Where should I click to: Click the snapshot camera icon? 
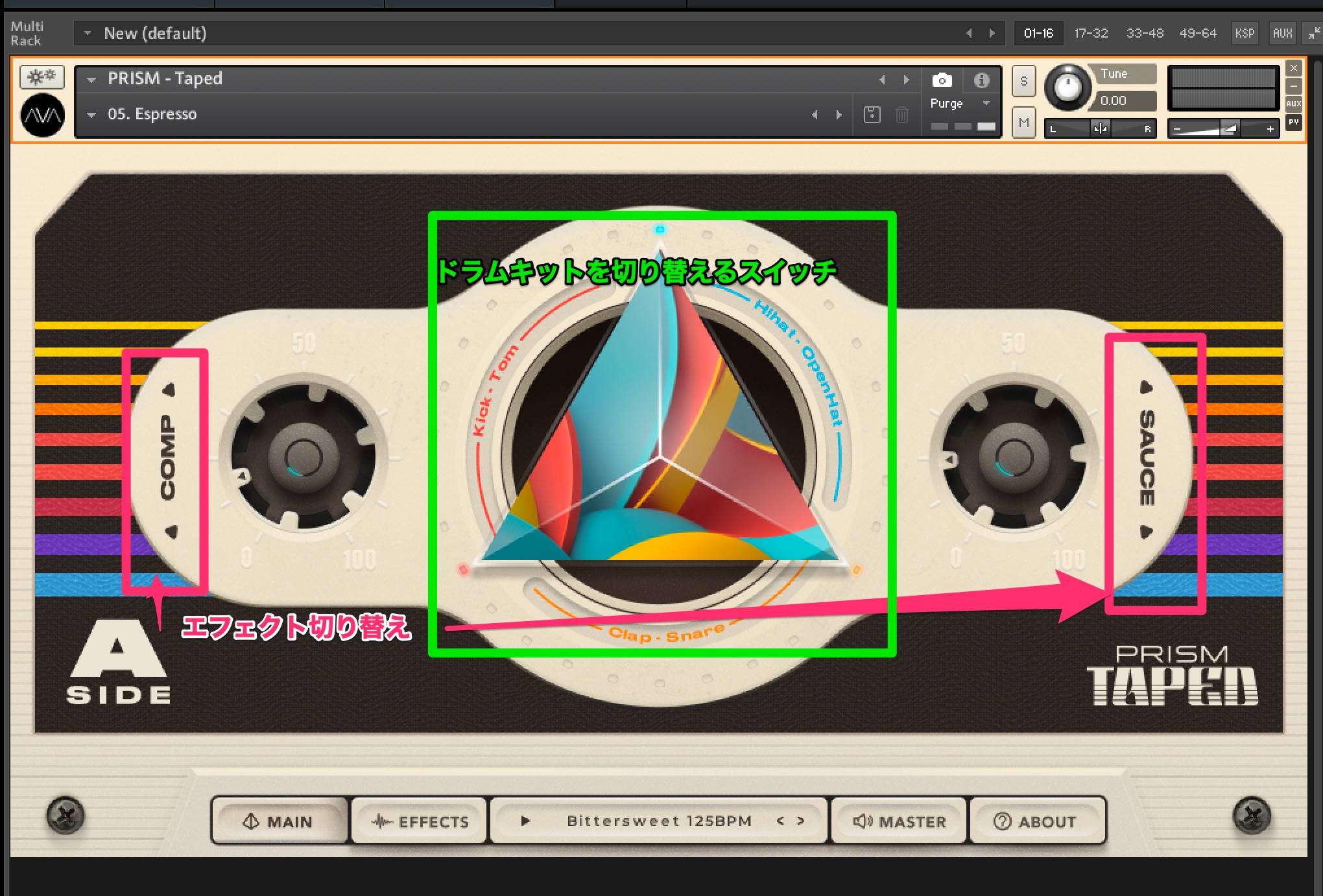pyautogui.click(x=942, y=80)
